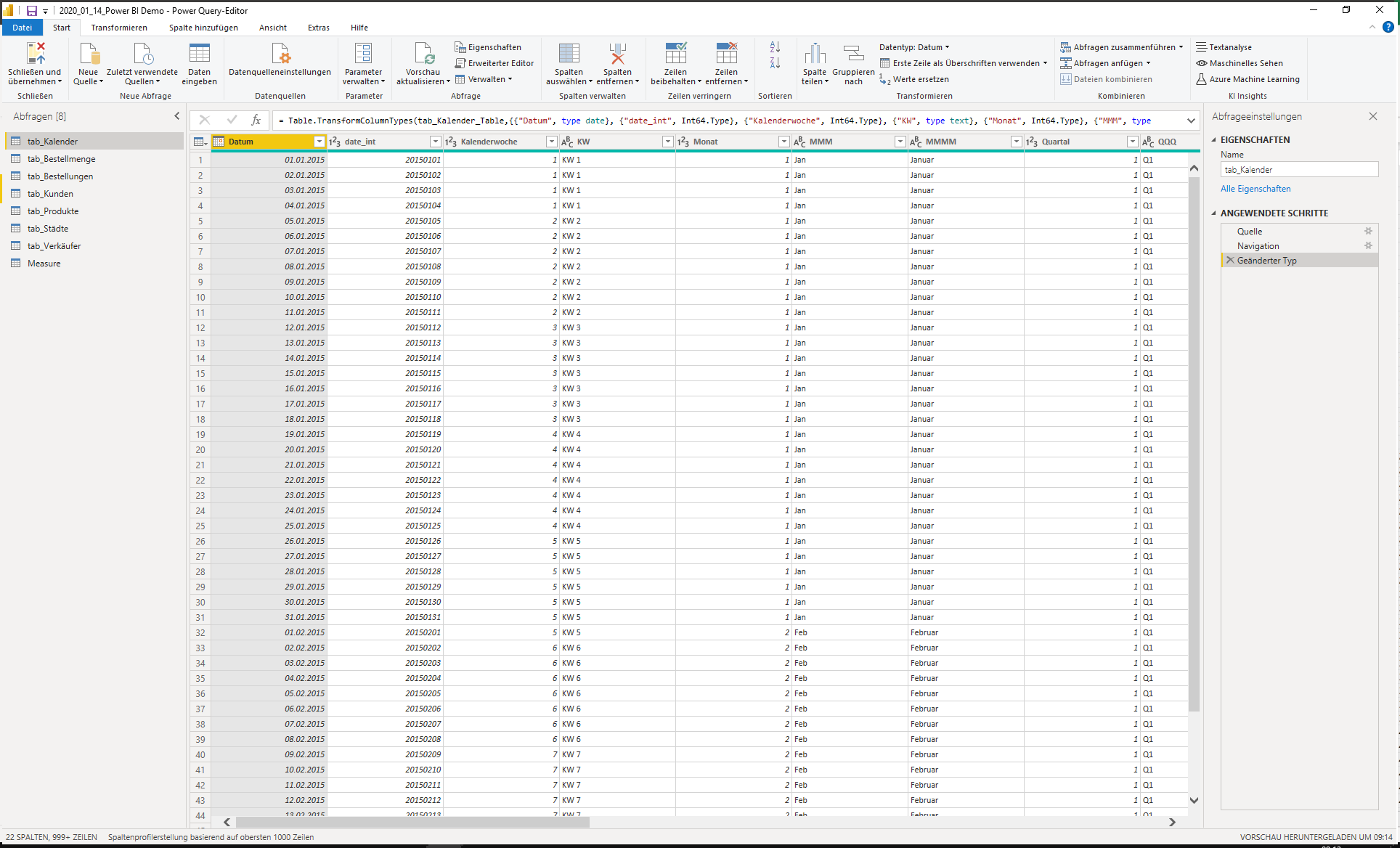The width and height of the screenshot is (1400, 848).
Task: Open Abfragen zusammenführen dropdown
Action: 1181,47
